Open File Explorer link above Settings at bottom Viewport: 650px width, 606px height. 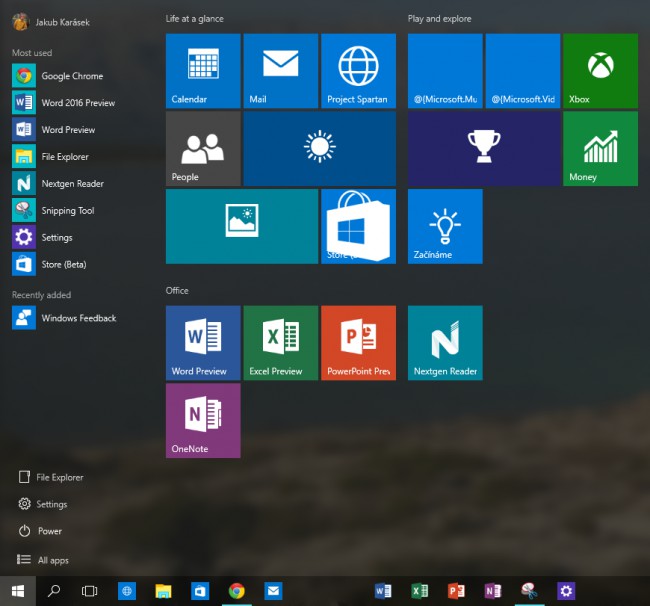(51, 477)
